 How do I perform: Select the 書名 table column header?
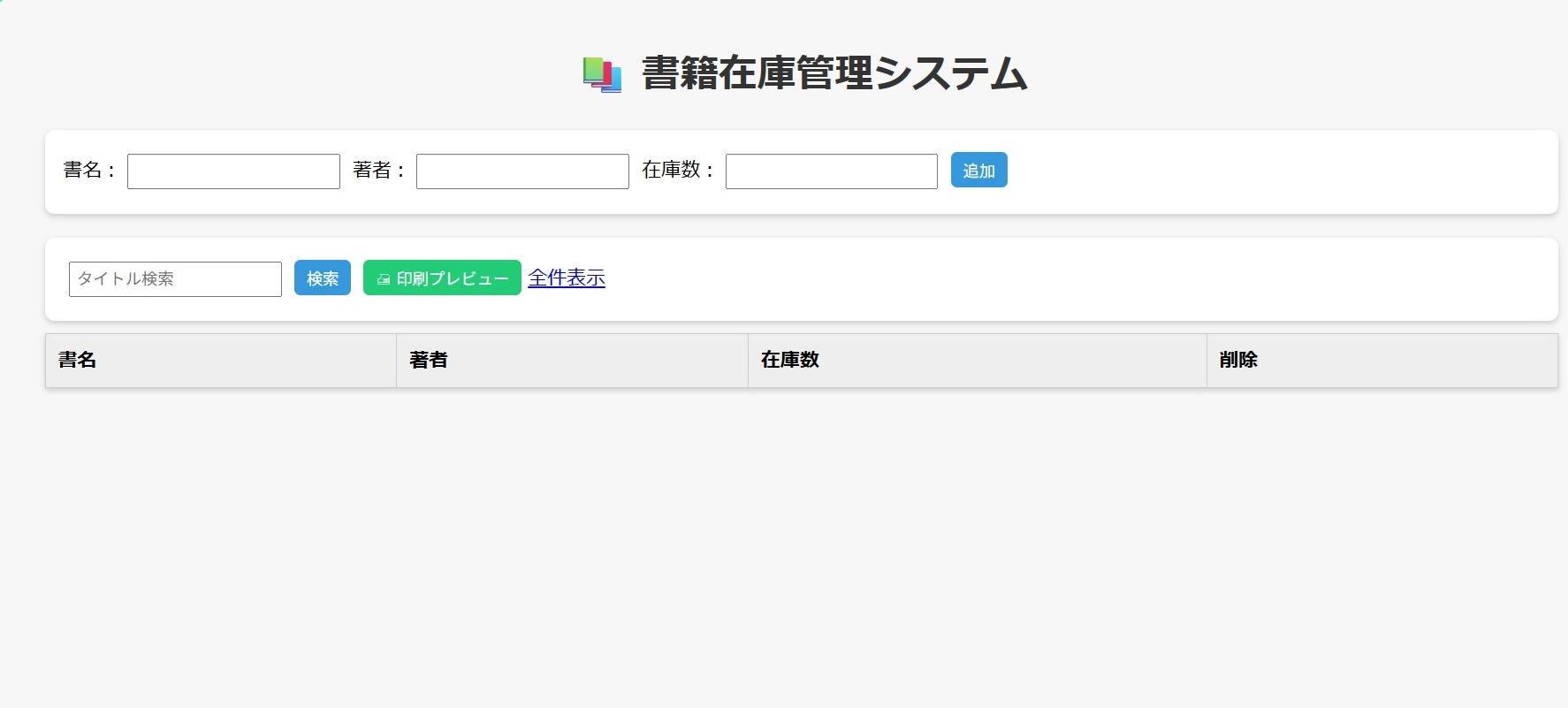(78, 360)
